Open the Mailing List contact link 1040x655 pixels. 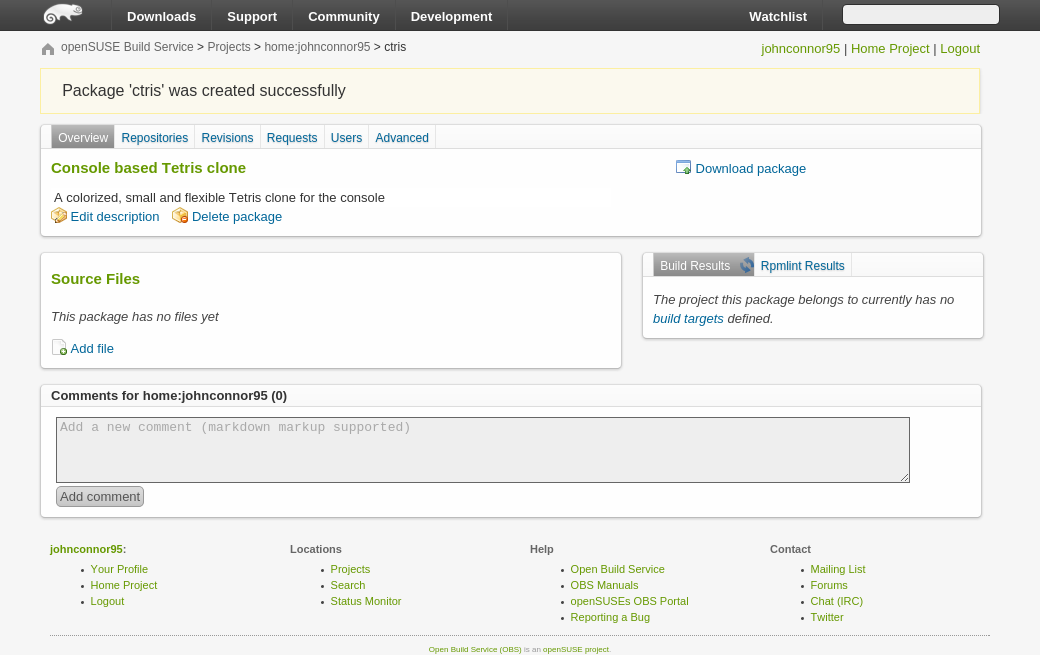coord(838,569)
